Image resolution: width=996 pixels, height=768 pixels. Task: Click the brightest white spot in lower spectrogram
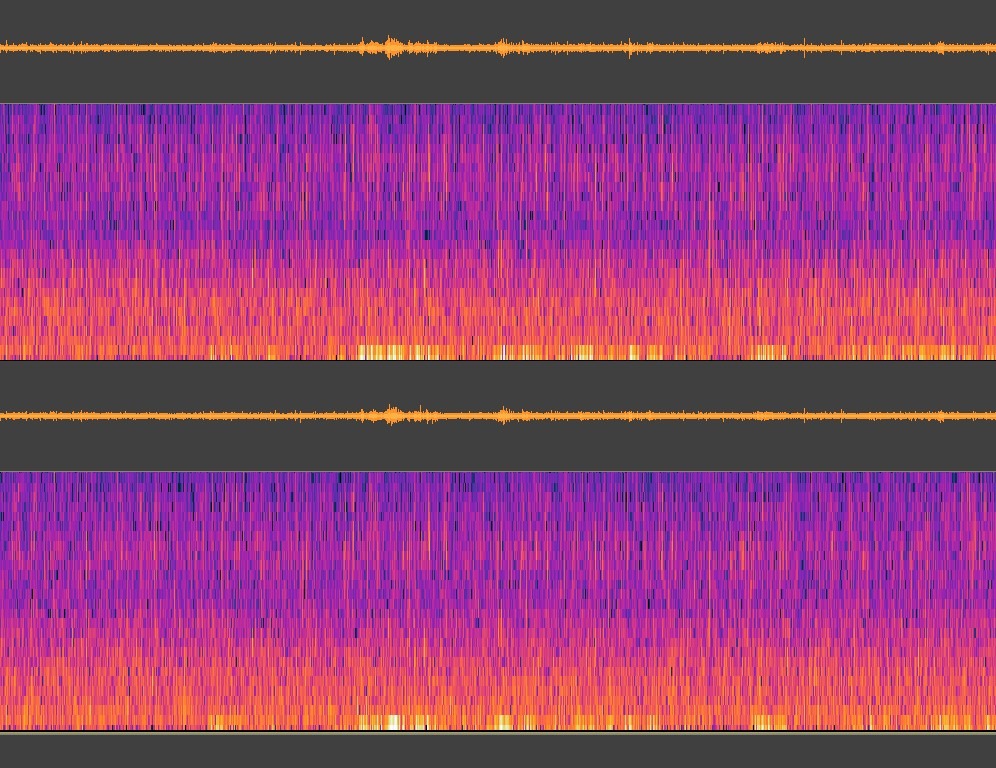393,722
